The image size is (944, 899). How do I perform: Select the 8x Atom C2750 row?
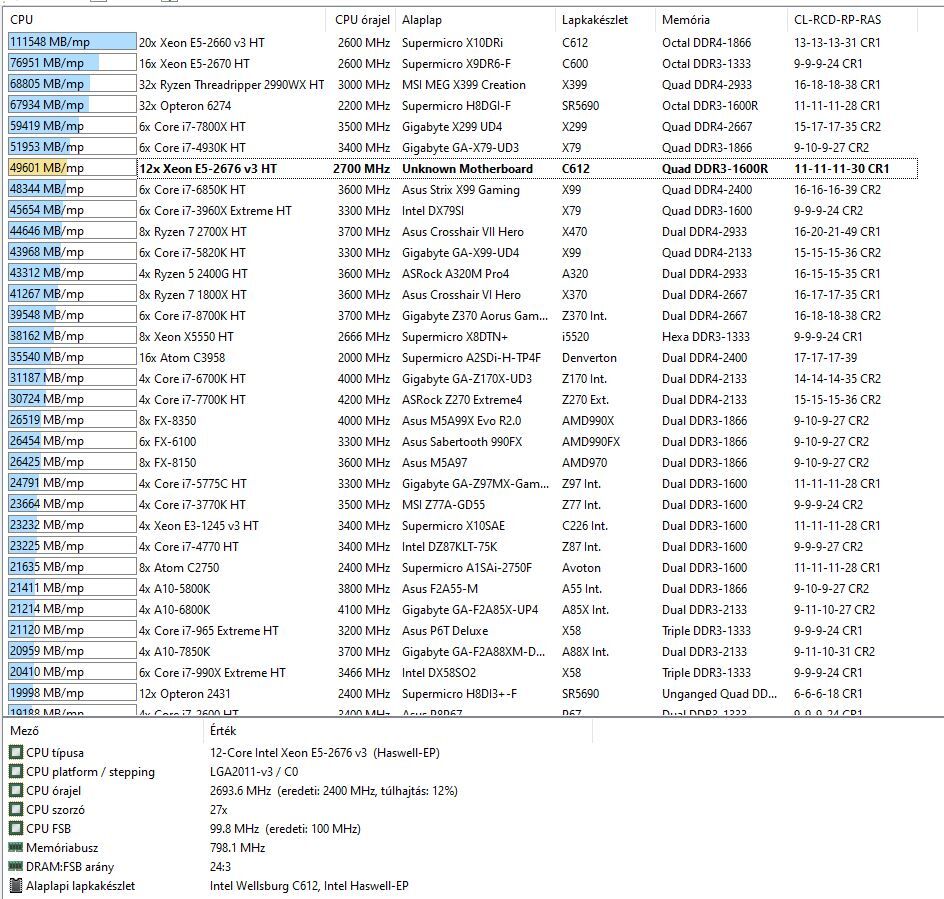[x=462, y=567]
